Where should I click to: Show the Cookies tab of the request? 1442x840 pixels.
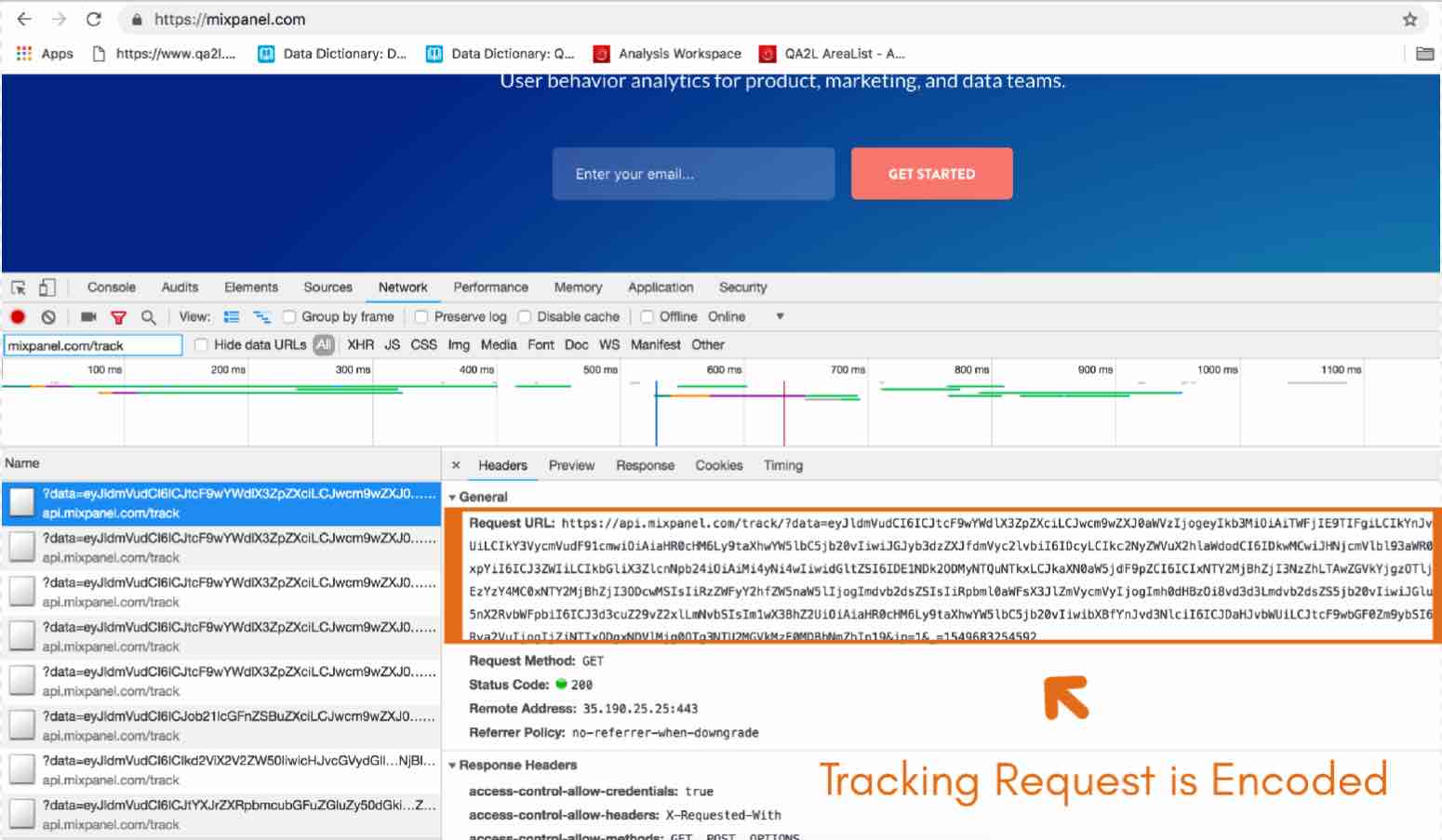tap(719, 465)
